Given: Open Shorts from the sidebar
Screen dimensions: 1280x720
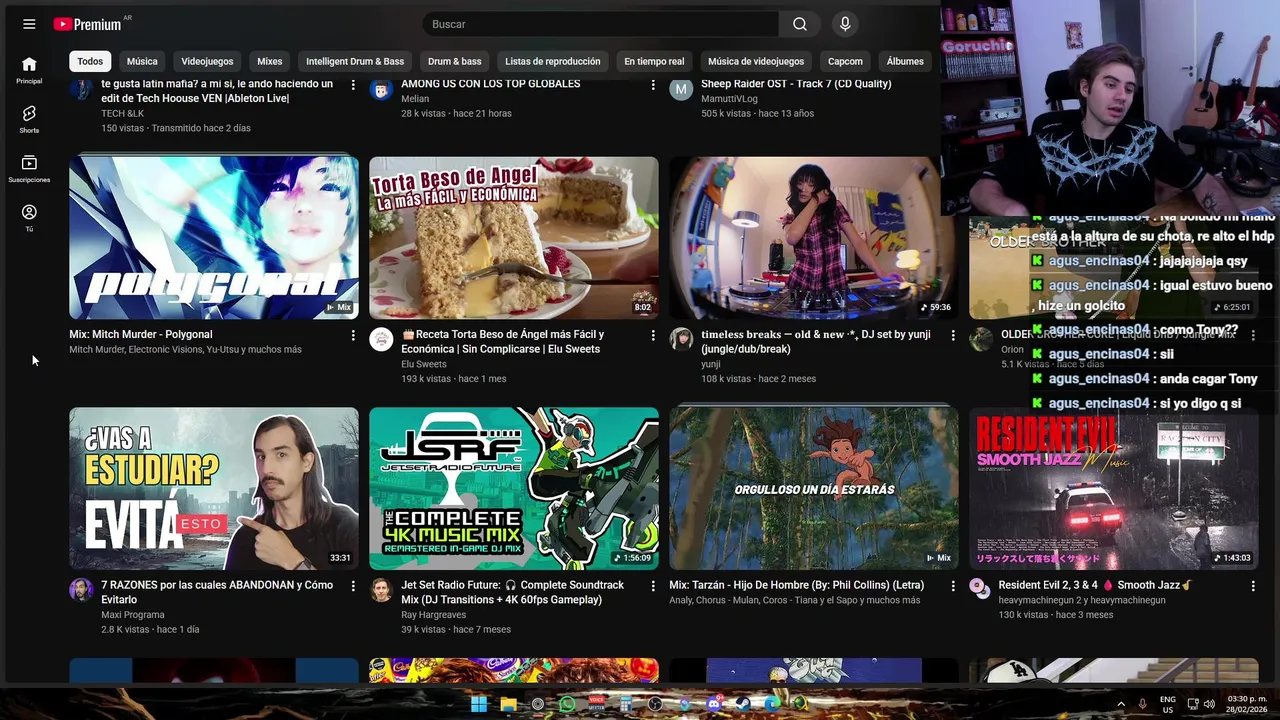Looking at the screenshot, I should click(x=29, y=119).
